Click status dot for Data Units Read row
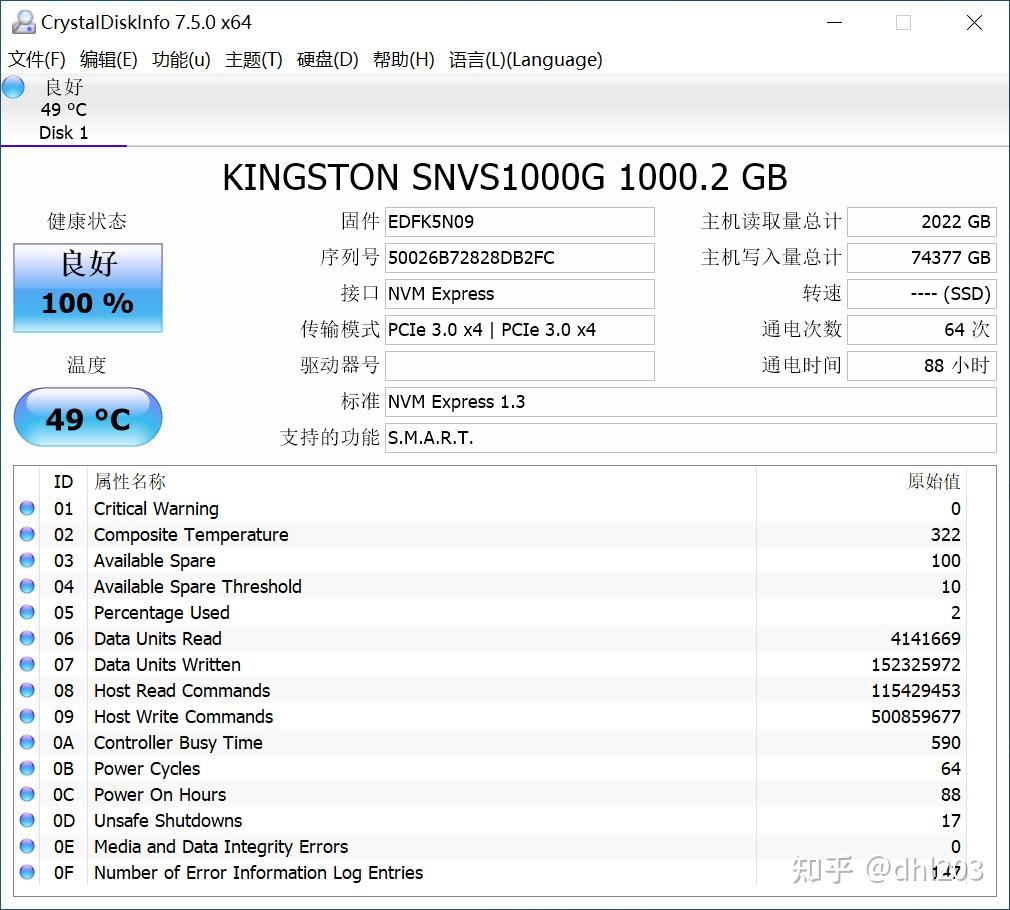Viewport: 1010px width, 910px height. (27, 638)
